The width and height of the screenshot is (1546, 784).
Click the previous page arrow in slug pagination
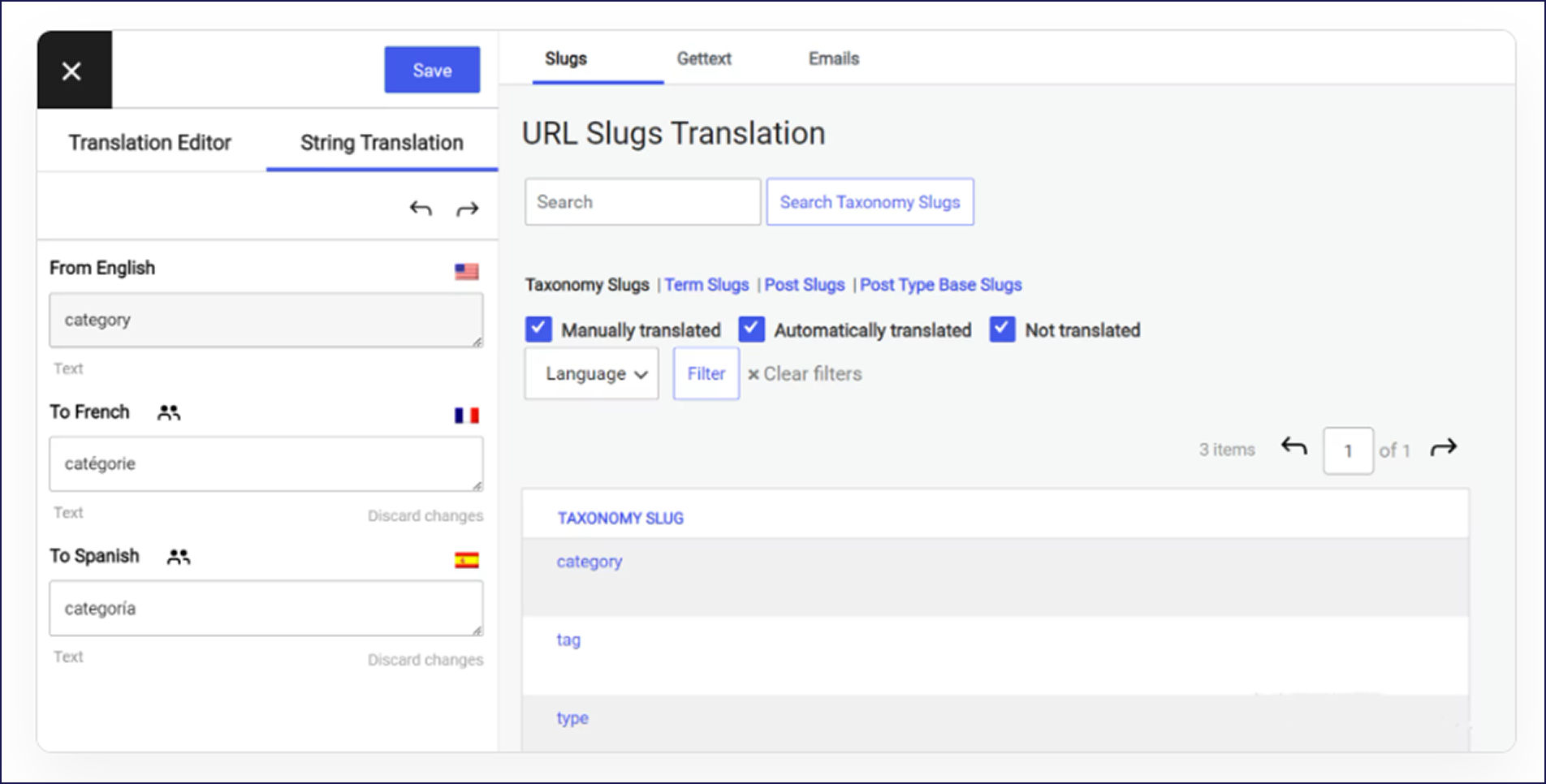(1293, 447)
